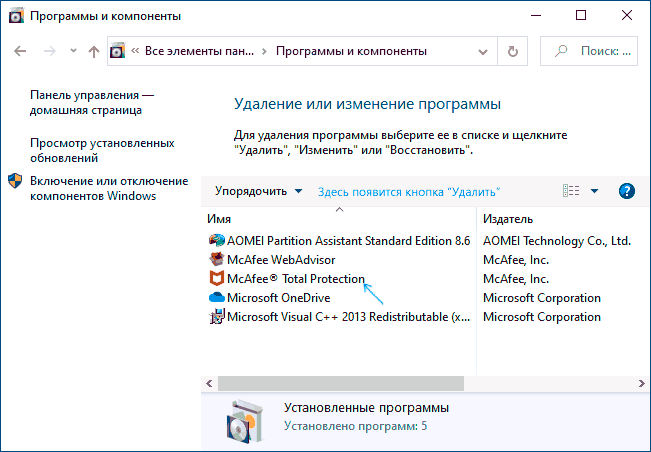This screenshot has width=651, height=452.
Task: Click the Forward navigation arrow
Action: click(x=49, y=51)
